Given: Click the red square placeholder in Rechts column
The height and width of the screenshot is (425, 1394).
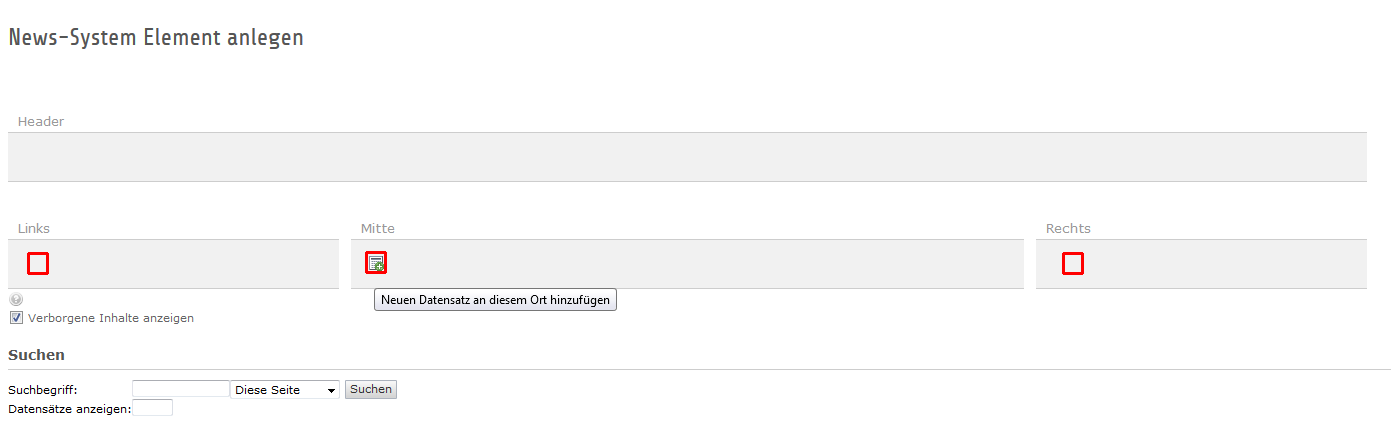Looking at the screenshot, I should point(1073,263).
